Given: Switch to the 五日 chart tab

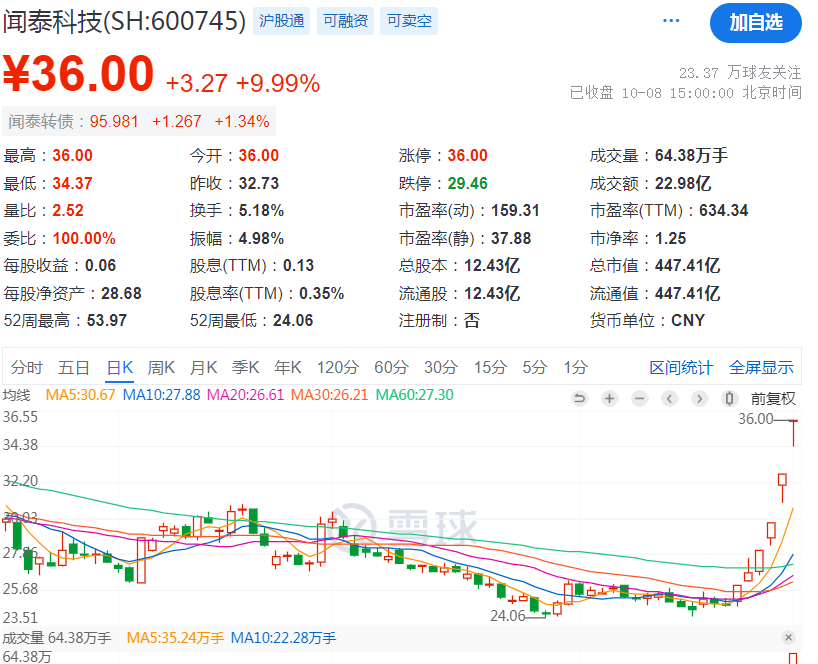Looking at the screenshot, I should click(74, 368).
